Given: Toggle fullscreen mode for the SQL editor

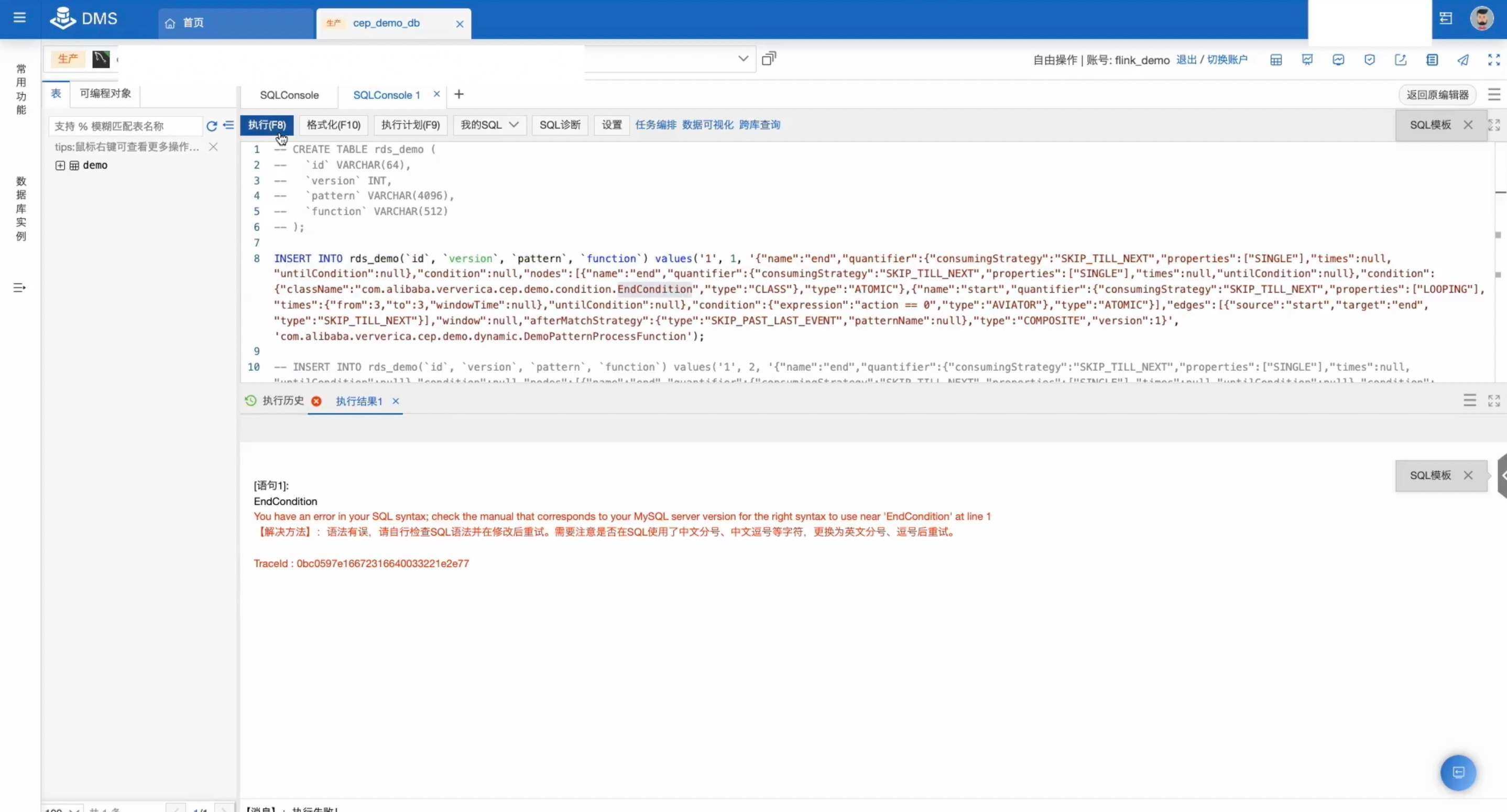Looking at the screenshot, I should pyautogui.click(x=1493, y=125).
